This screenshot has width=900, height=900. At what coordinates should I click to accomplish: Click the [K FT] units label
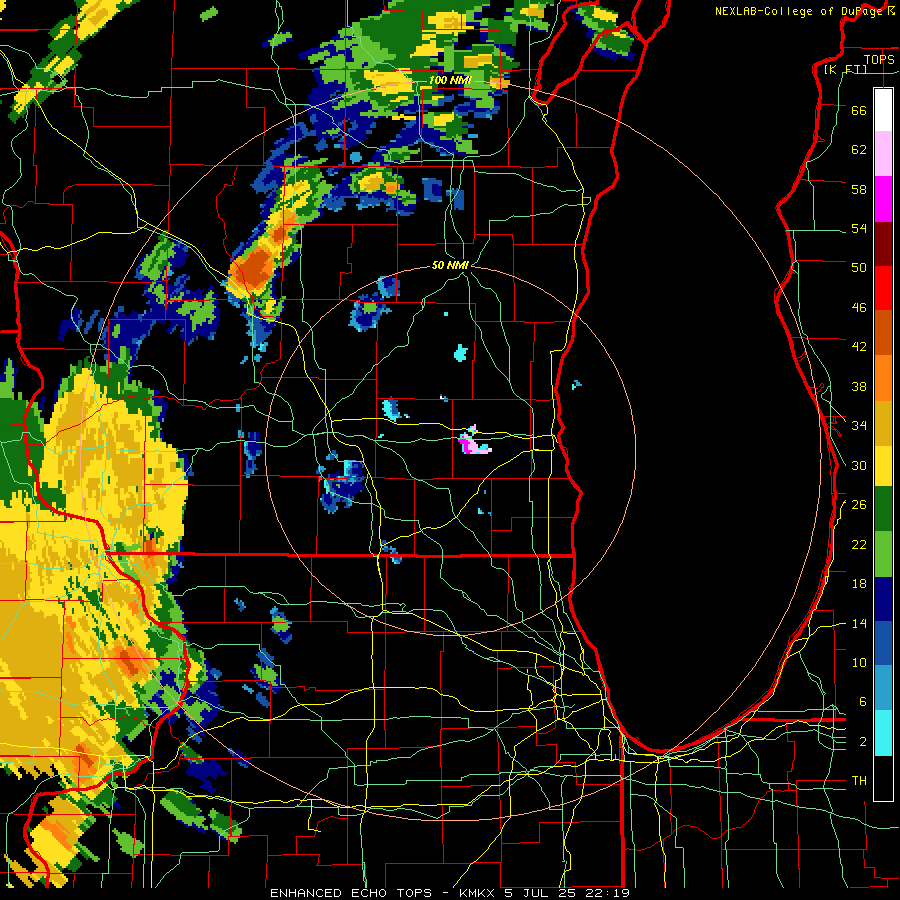tap(845, 69)
